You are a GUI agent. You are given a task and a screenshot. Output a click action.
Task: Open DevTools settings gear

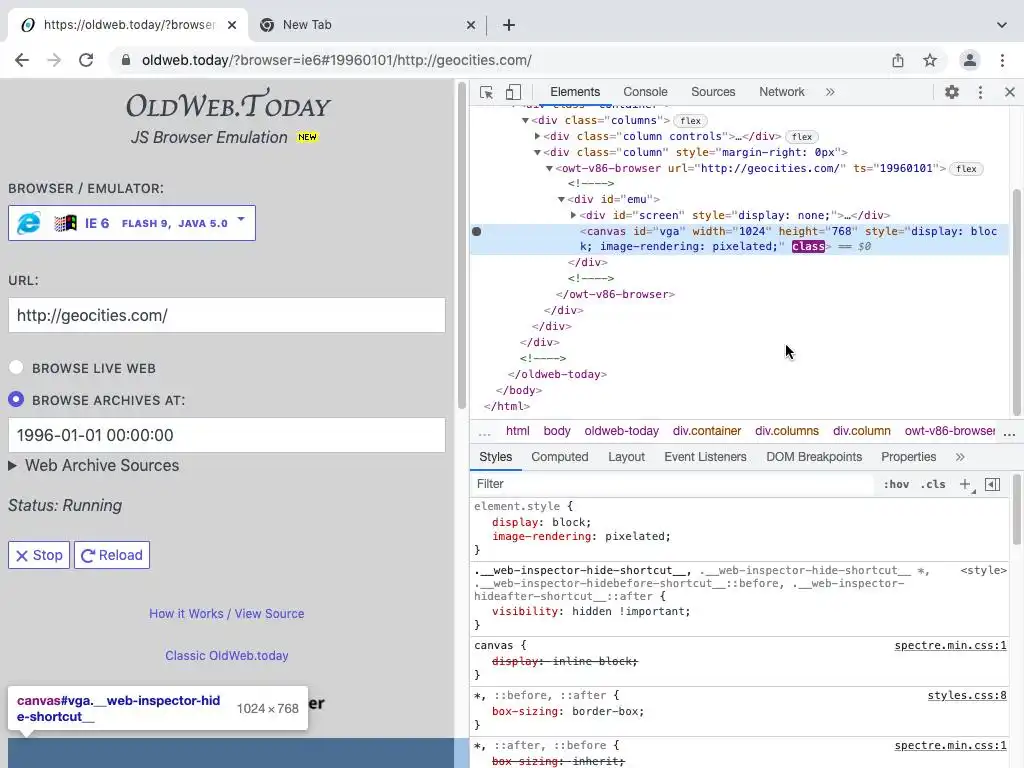952,92
